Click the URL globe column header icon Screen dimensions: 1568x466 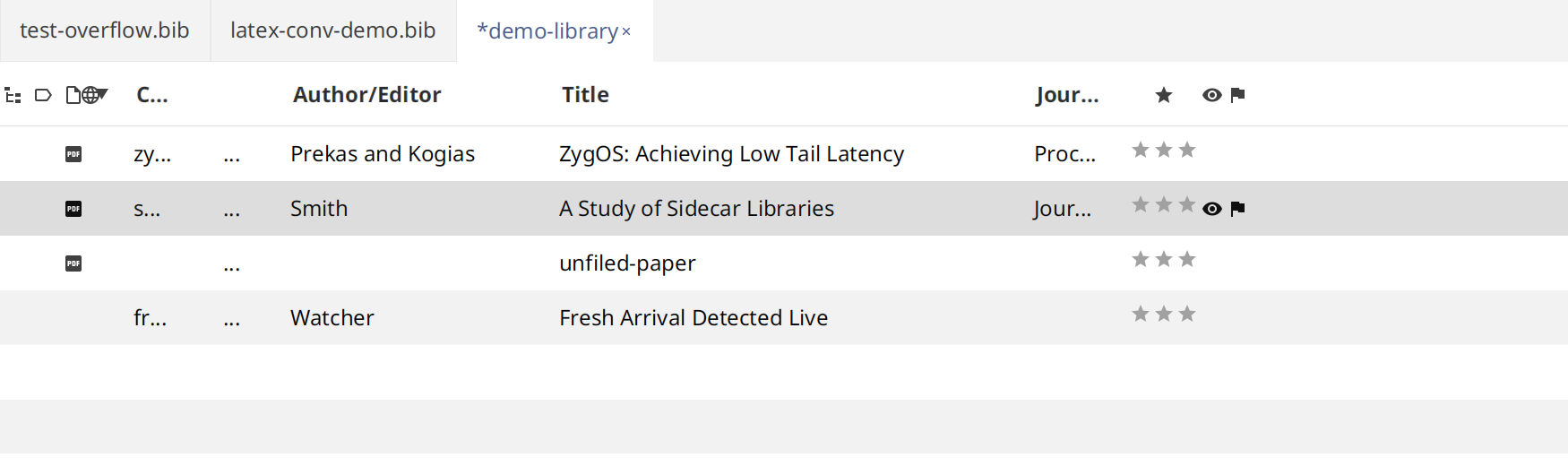point(90,95)
